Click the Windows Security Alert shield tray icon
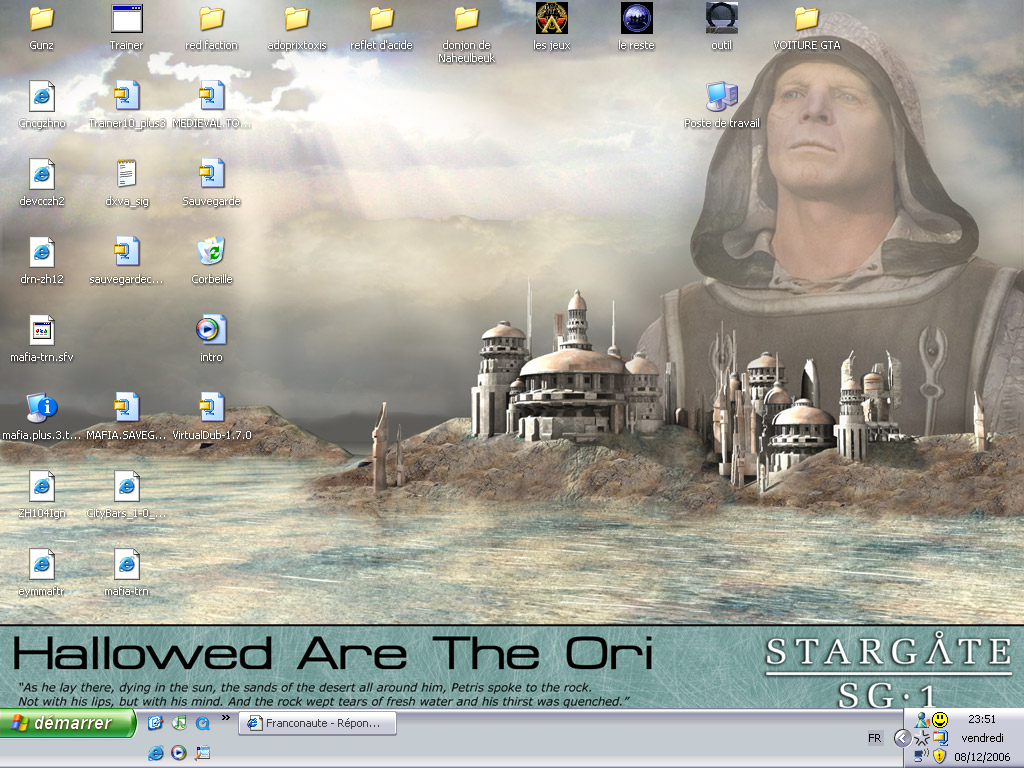Screen dimensions: 1024x768 939,756
